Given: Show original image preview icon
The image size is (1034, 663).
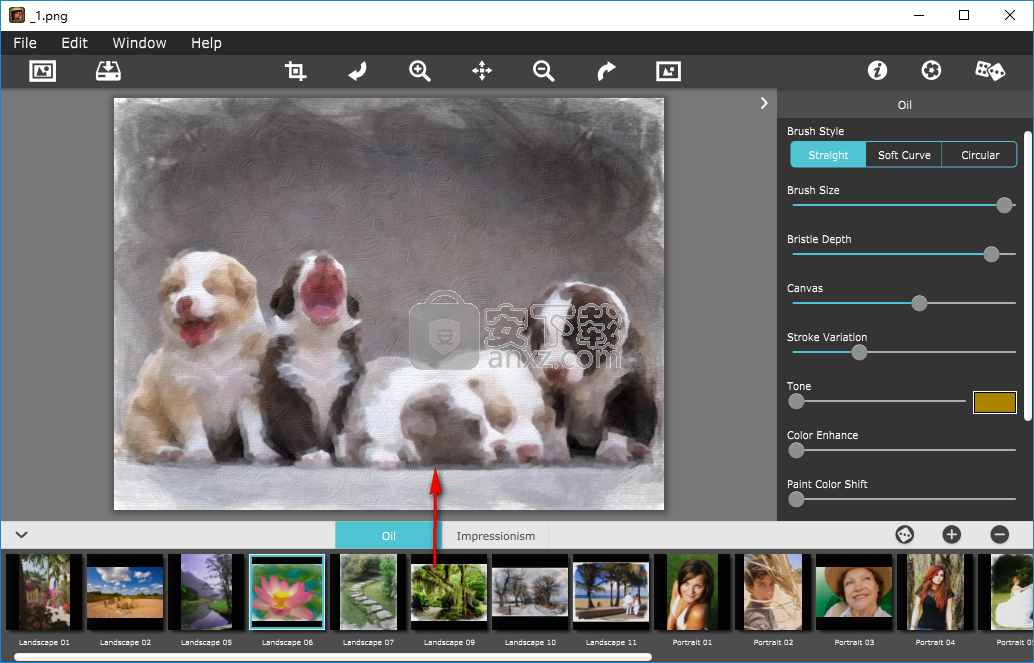Looking at the screenshot, I should tap(668, 71).
